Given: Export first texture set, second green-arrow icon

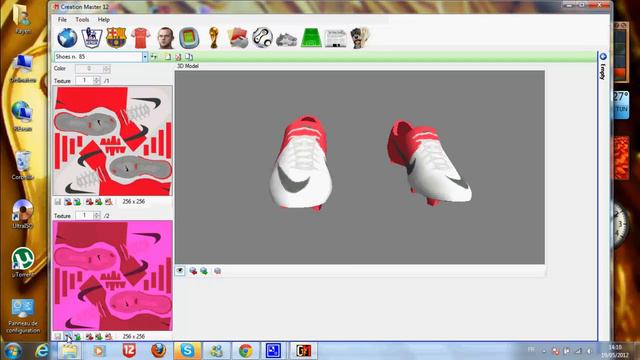Looking at the screenshot, I should click(x=99, y=202).
